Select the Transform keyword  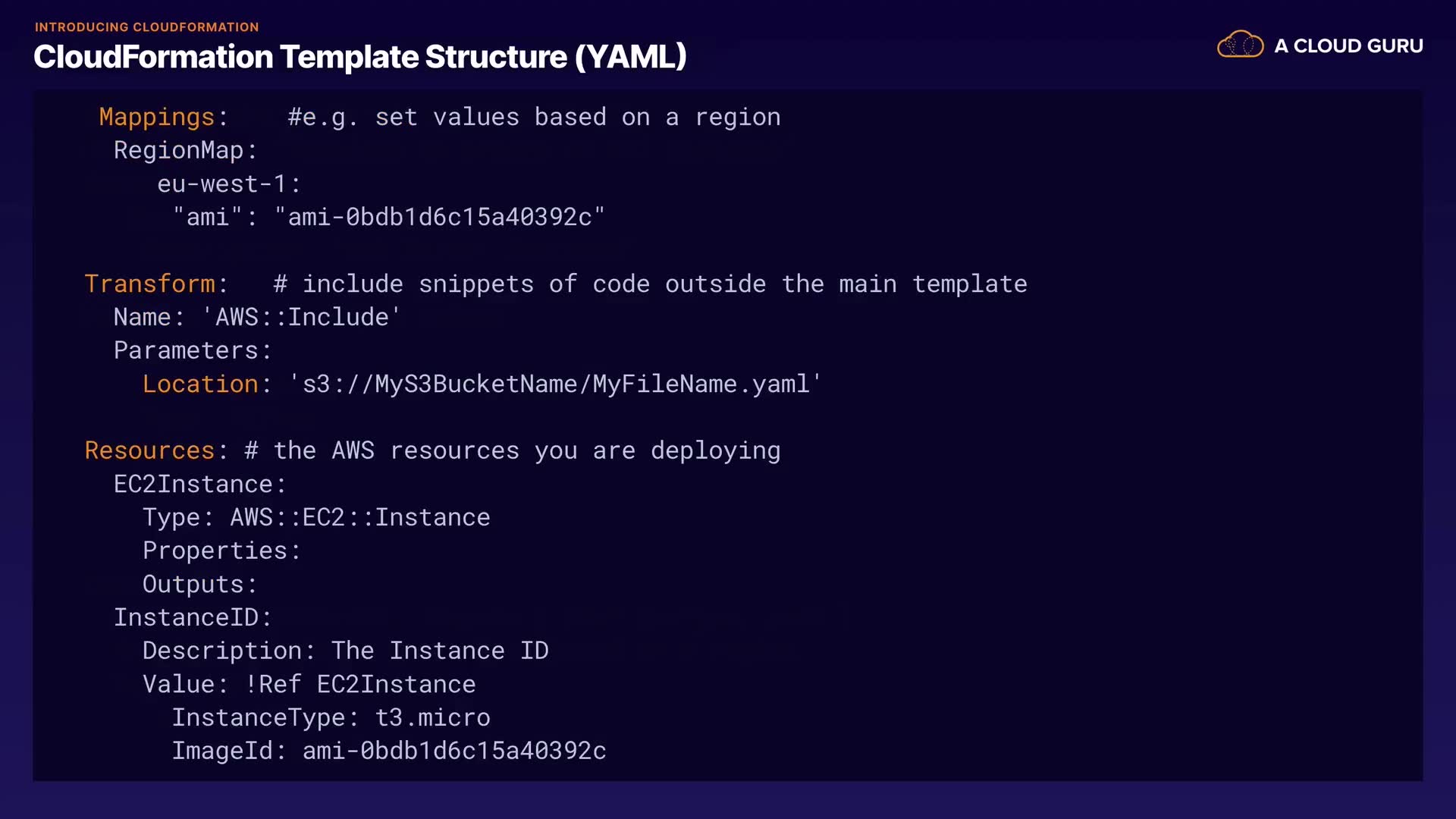tap(150, 284)
